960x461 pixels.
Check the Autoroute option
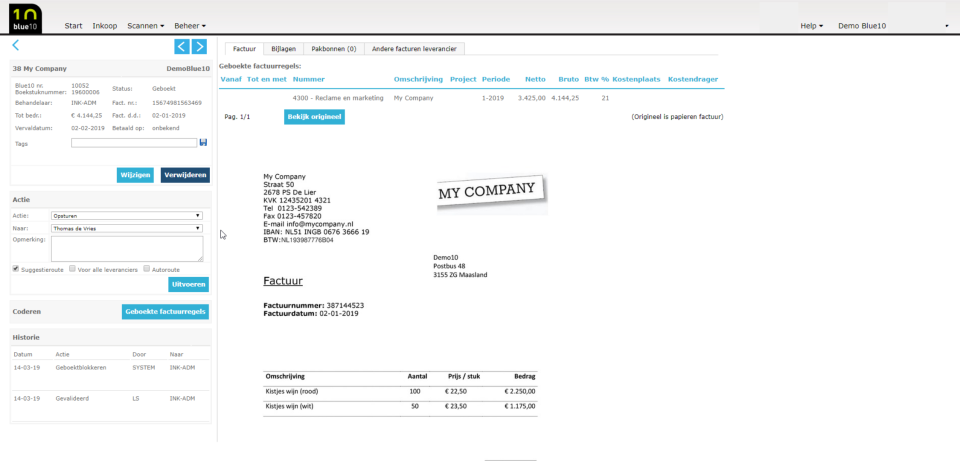[147, 269]
